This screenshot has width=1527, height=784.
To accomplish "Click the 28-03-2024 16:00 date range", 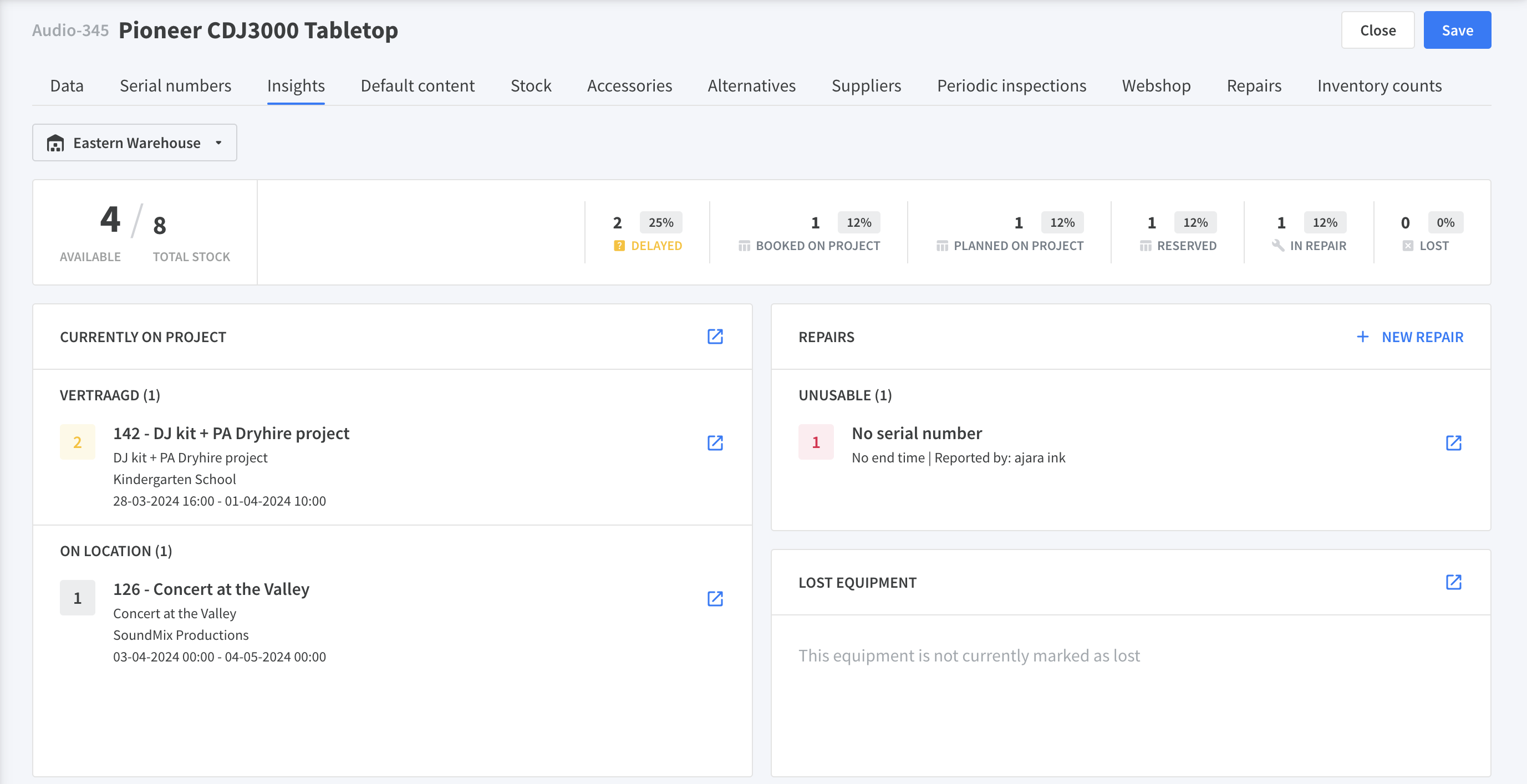I will pos(220,501).
